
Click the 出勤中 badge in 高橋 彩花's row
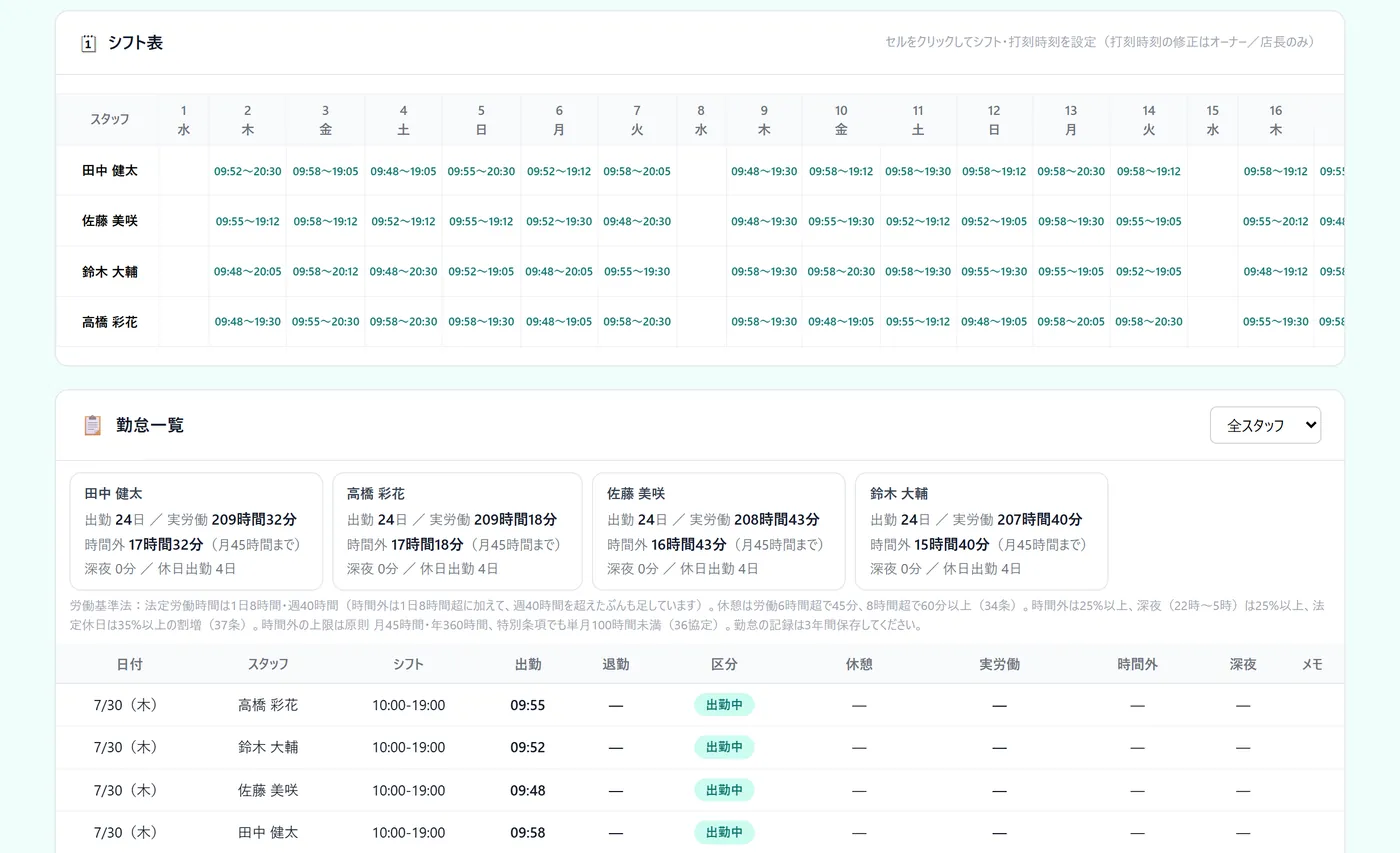(x=724, y=705)
